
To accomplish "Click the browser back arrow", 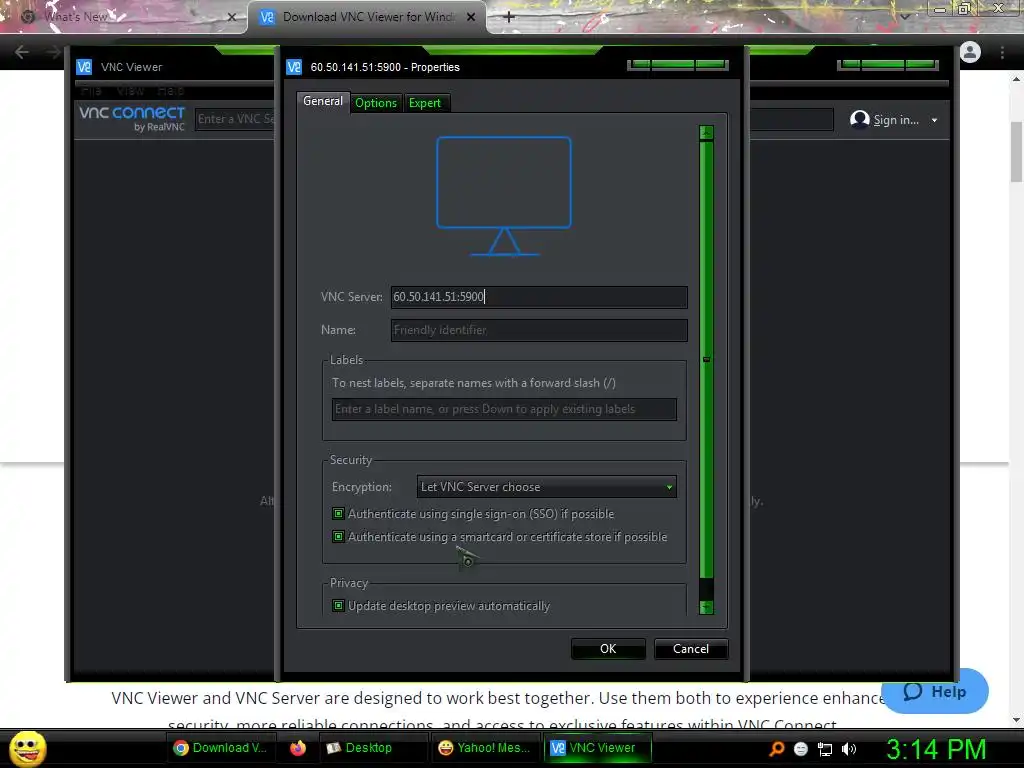I will tap(22, 52).
